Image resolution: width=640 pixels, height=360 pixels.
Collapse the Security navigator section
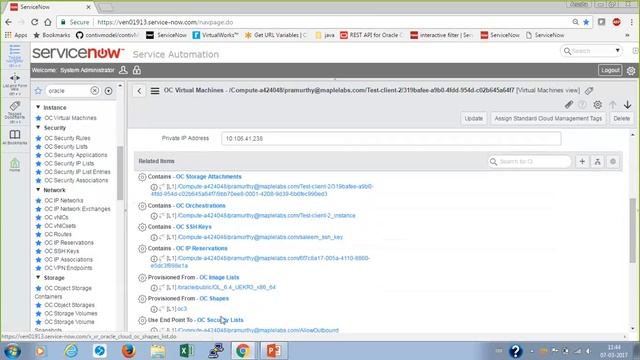pyautogui.click(x=38, y=128)
